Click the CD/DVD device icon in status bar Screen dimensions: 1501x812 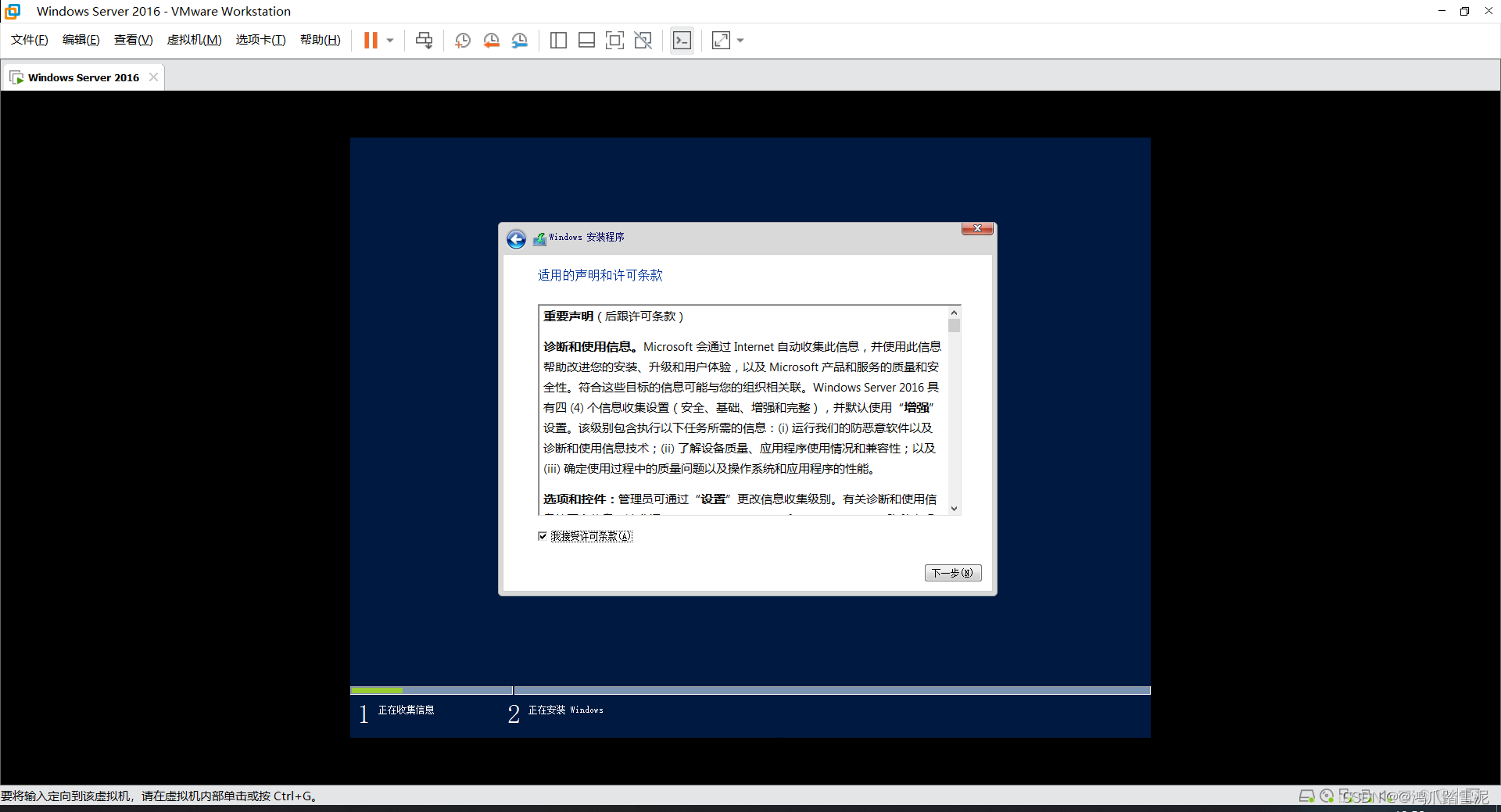click(x=1327, y=796)
